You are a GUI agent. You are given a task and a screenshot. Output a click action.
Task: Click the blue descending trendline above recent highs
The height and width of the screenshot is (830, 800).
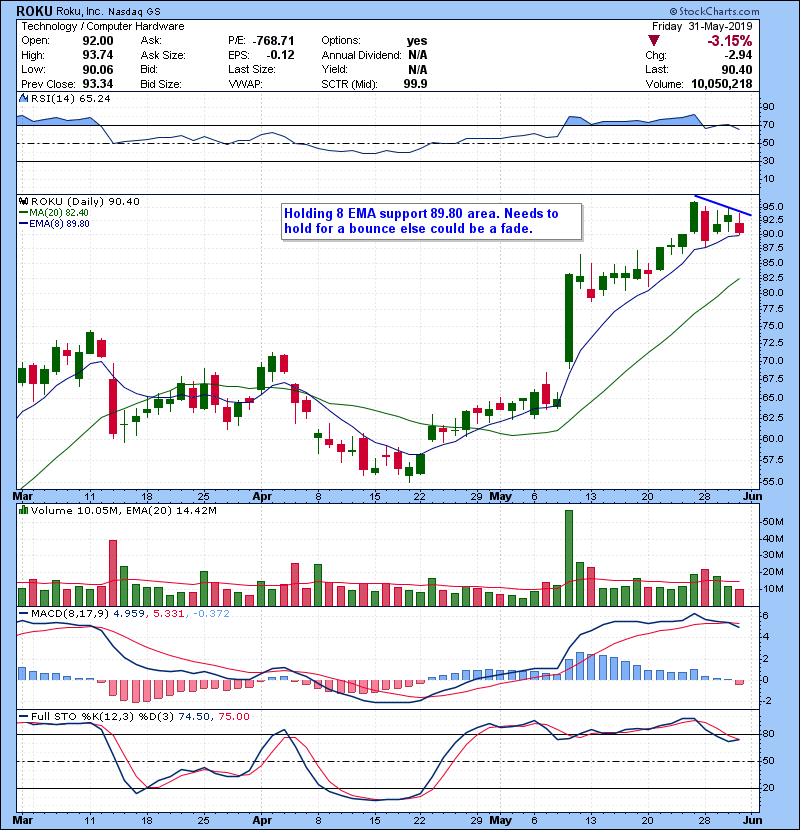click(722, 205)
